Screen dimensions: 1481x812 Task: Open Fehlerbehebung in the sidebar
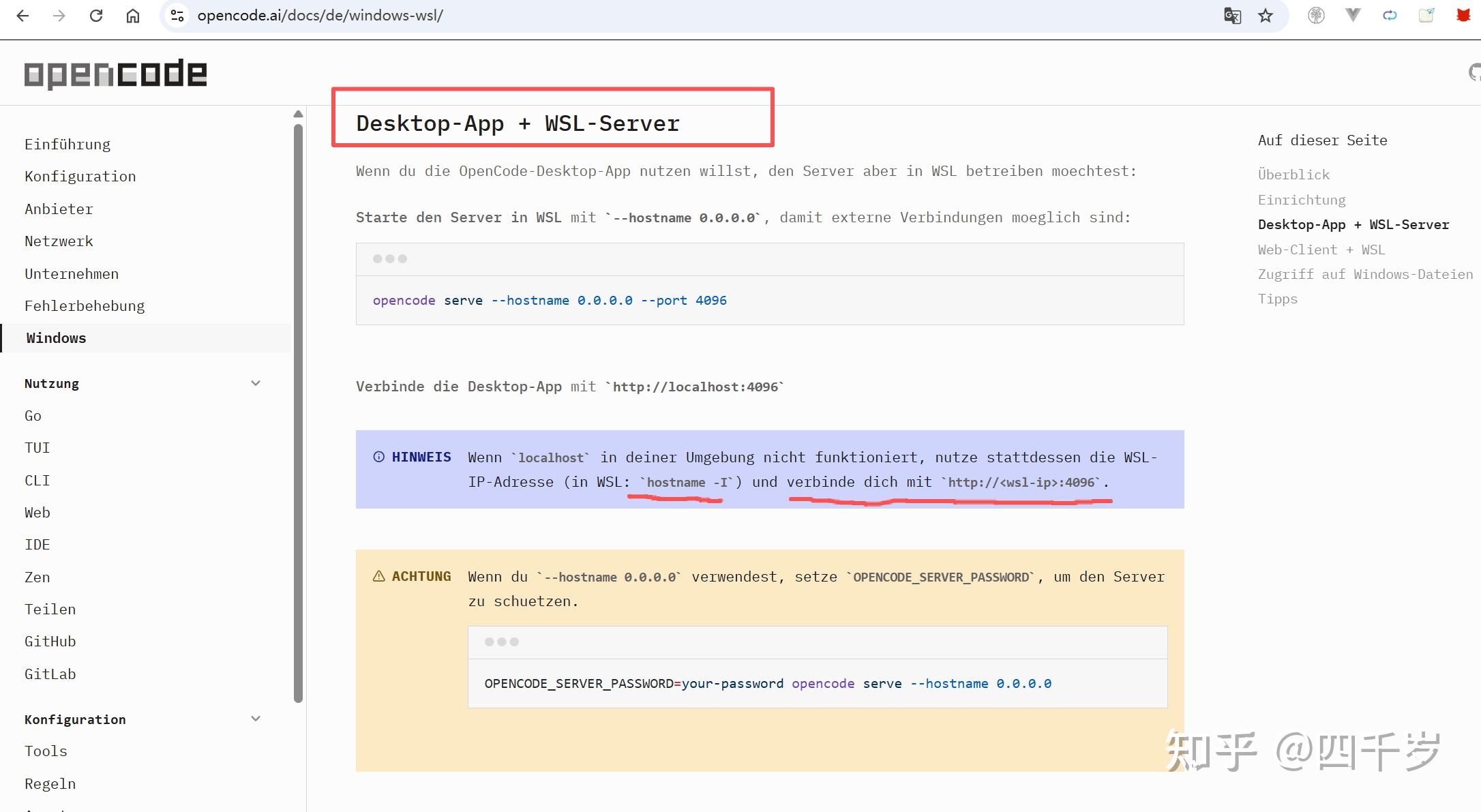[85, 305]
